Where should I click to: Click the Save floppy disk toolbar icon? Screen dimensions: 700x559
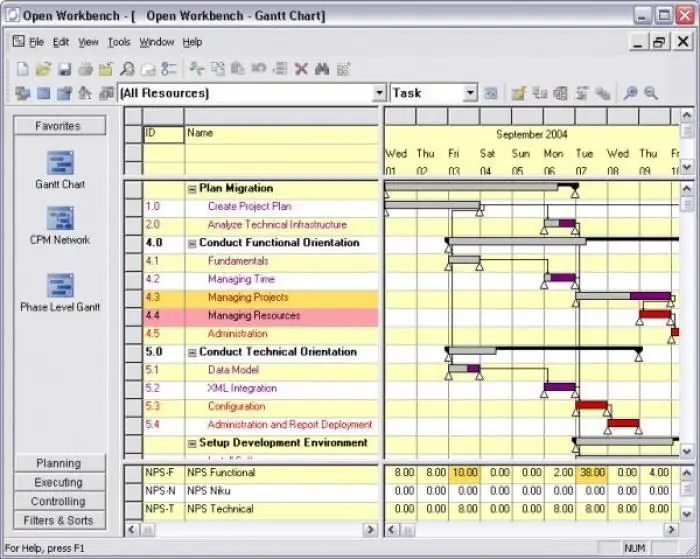[x=65, y=69]
